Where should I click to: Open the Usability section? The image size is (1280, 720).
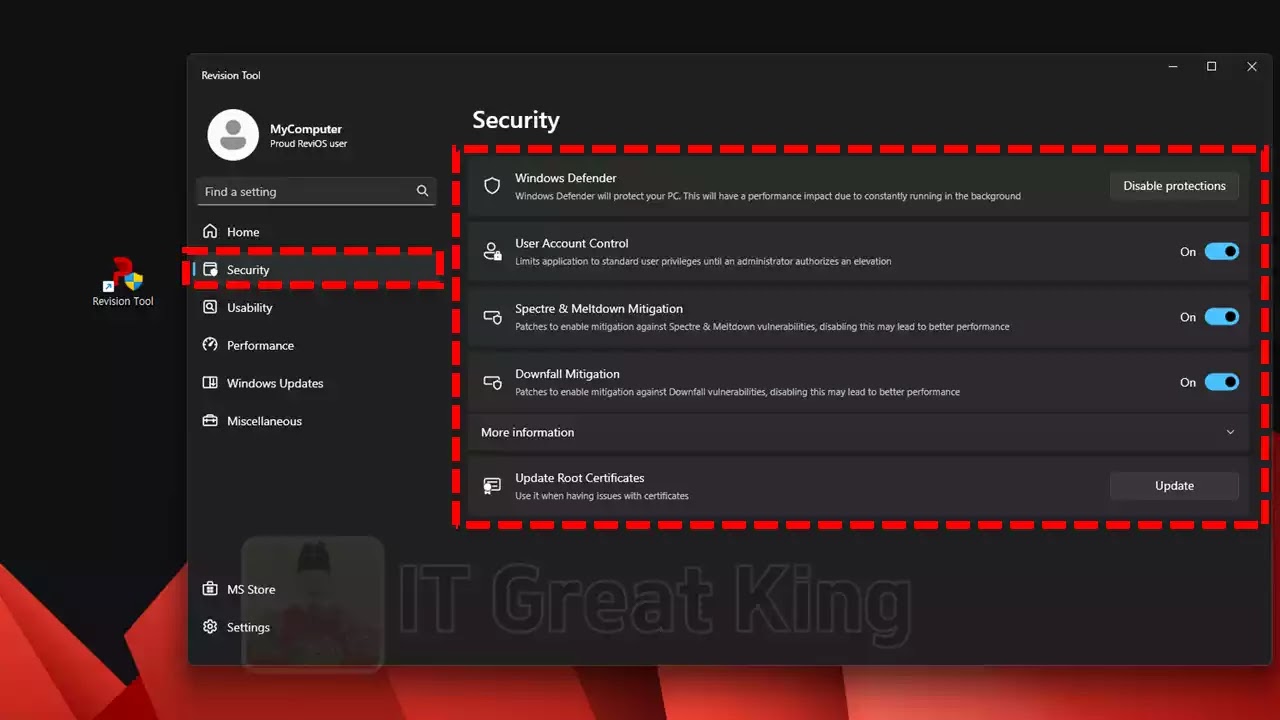[x=316, y=307]
